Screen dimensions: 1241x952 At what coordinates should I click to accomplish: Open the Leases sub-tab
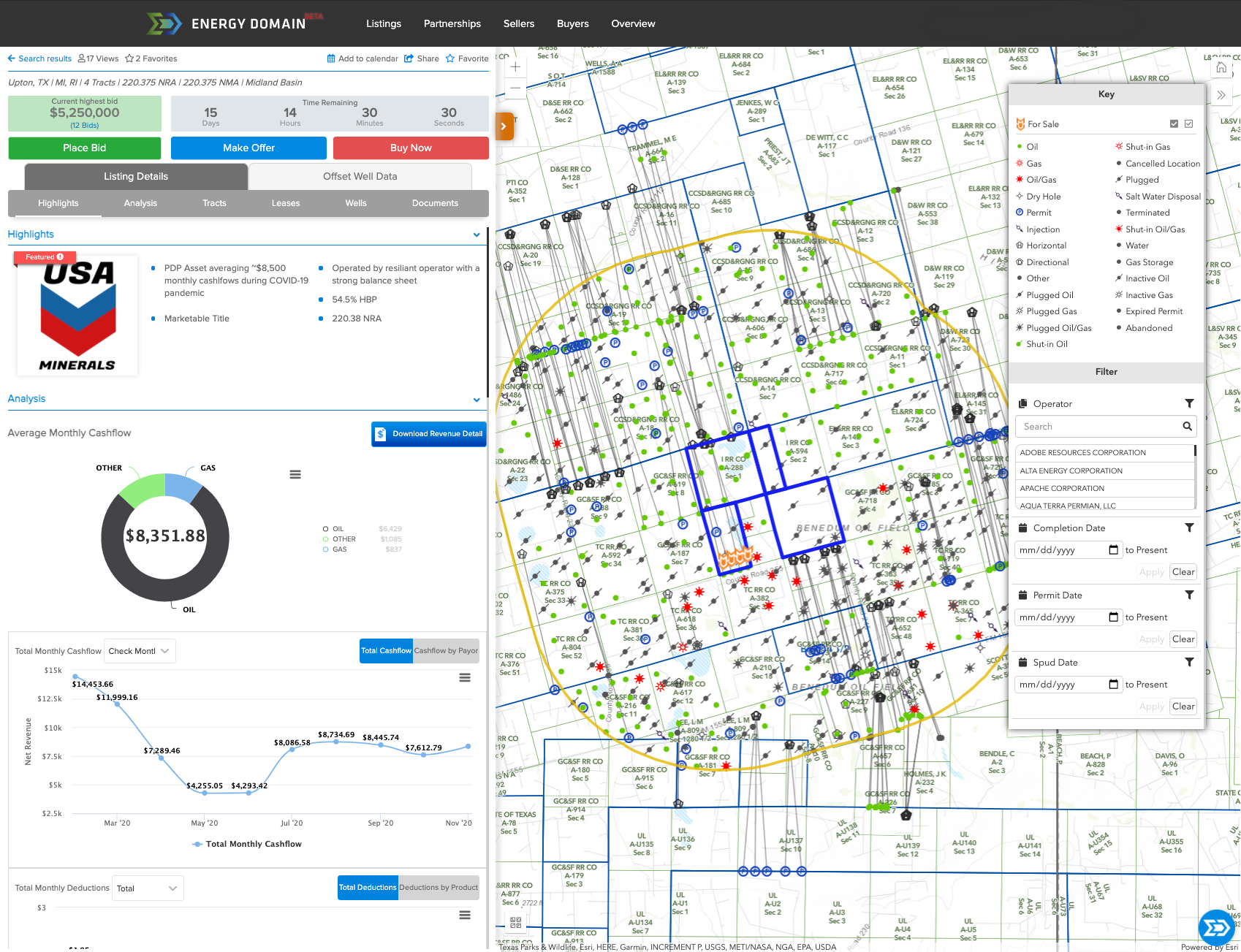[x=286, y=203]
